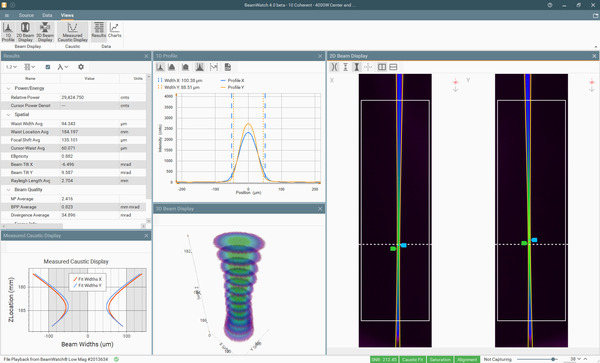This screenshot has width=600, height=363.
Task: Toggle the 1D Profile view button
Action: click(8, 32)
